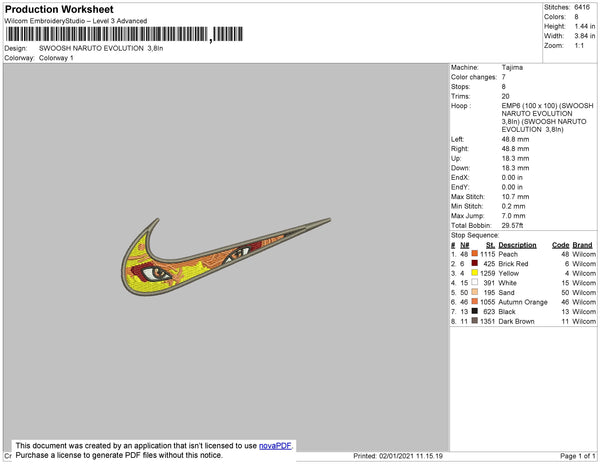Click the swoosh embroidery design preview
This screenshot has height=464, width=600.
coord(226,257)
